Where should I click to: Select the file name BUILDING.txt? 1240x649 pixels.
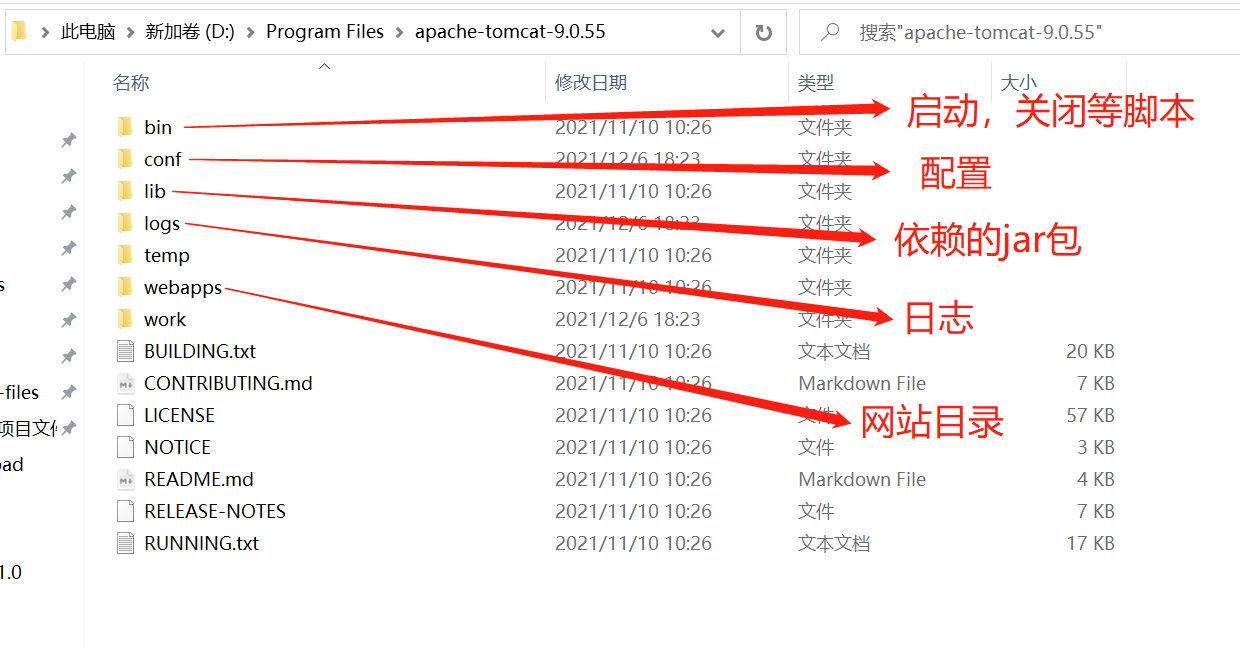coord(200,351)
